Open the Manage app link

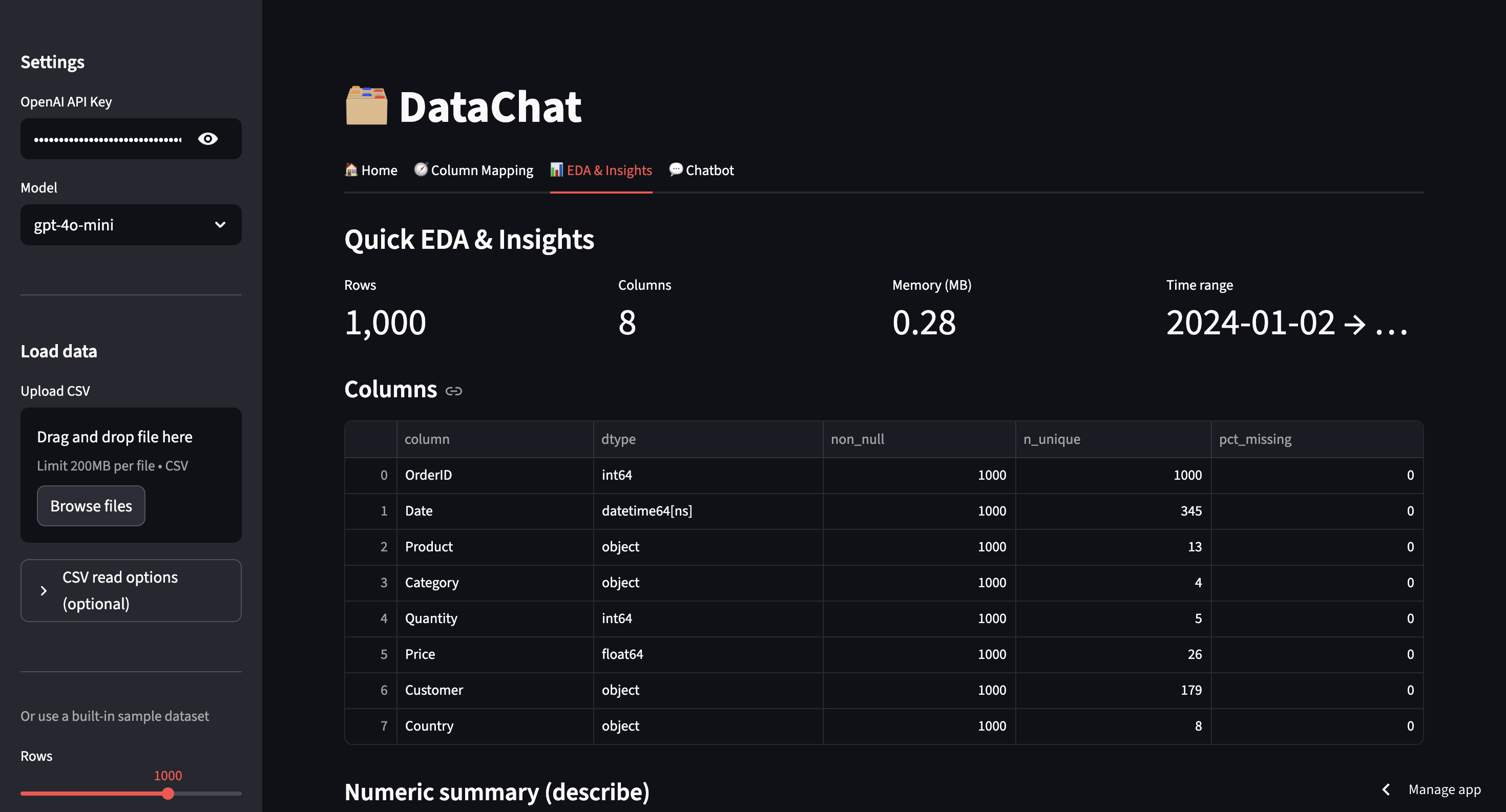[x=1444, y=789]
